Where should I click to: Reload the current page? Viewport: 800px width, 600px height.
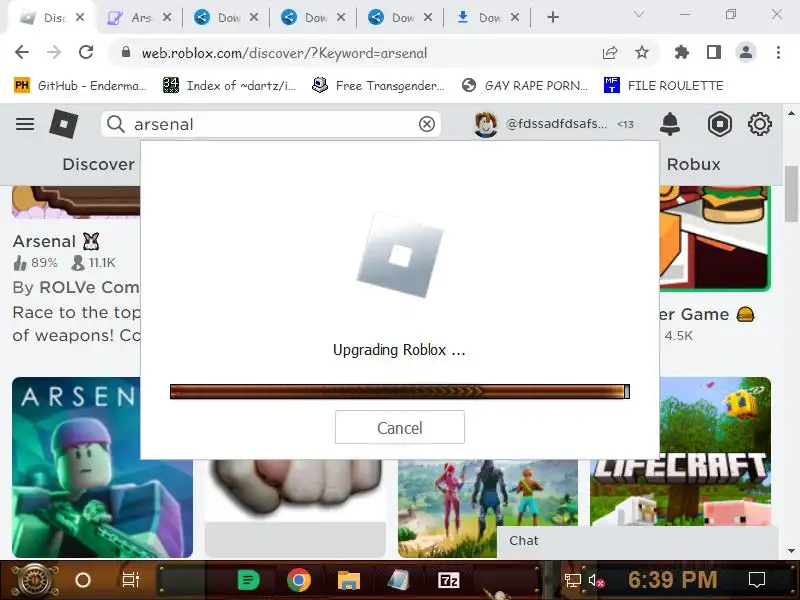pyautogui.click(x=86, y=52)
